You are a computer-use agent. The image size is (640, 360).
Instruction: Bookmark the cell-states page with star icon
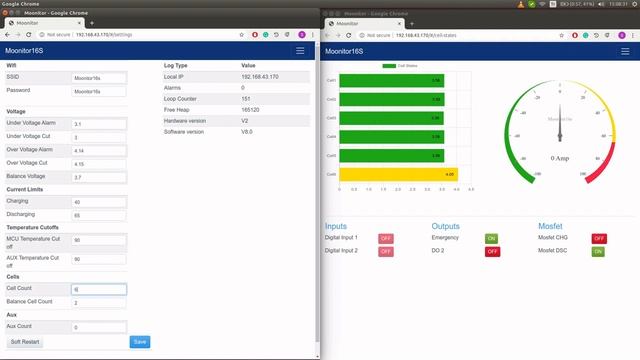562,36
